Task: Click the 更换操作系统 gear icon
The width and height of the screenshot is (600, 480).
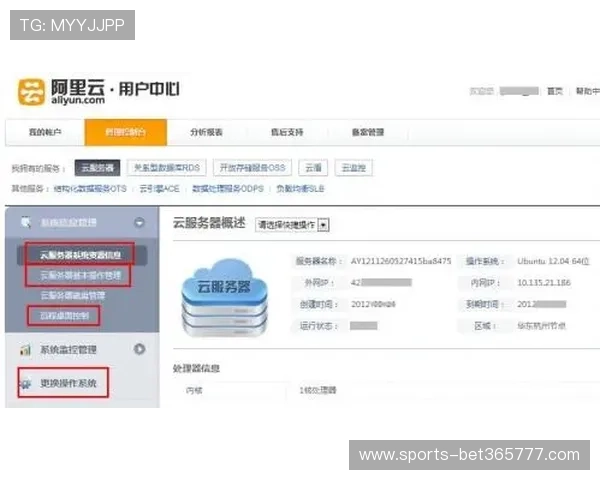Action: 26,383
